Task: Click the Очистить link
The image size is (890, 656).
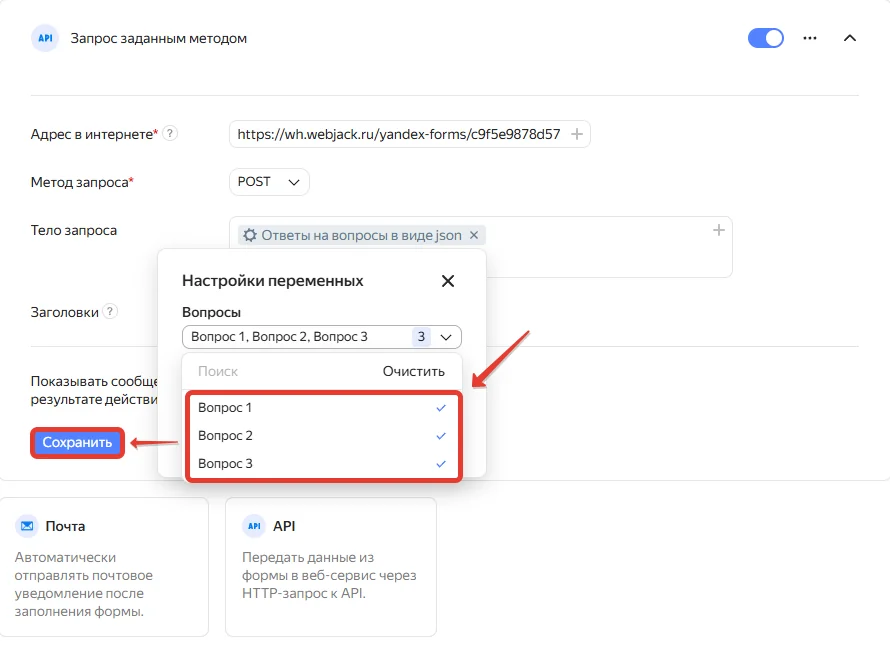Action: 413,371
